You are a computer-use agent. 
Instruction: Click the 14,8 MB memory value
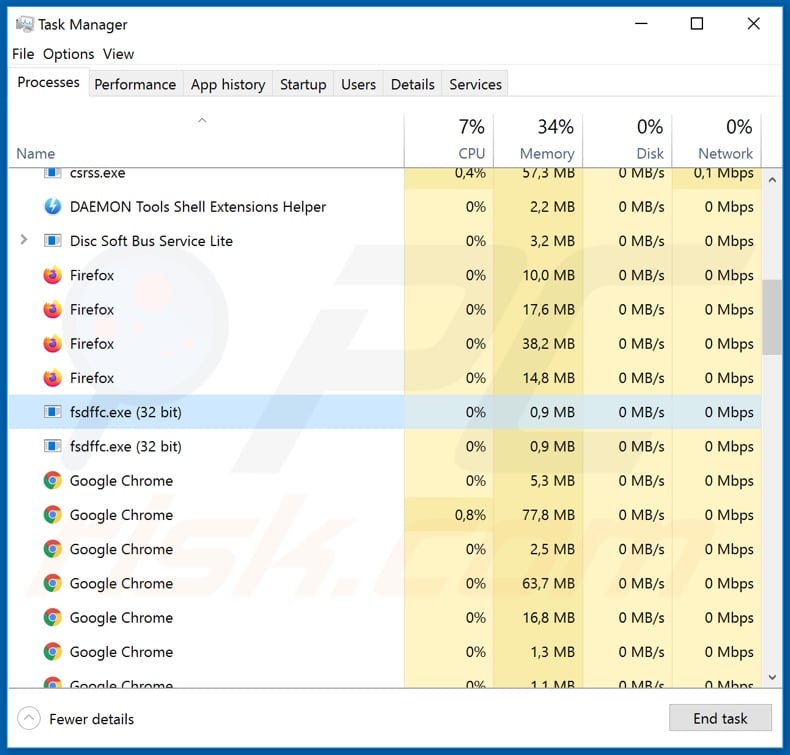548,378
